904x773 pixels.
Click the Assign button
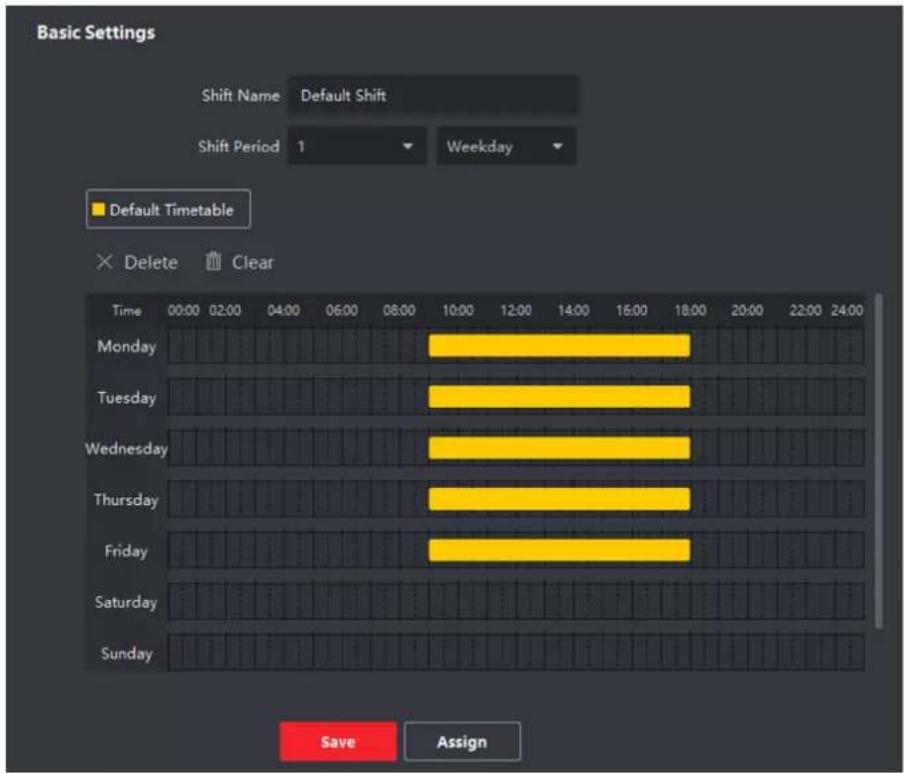(462, 742)
